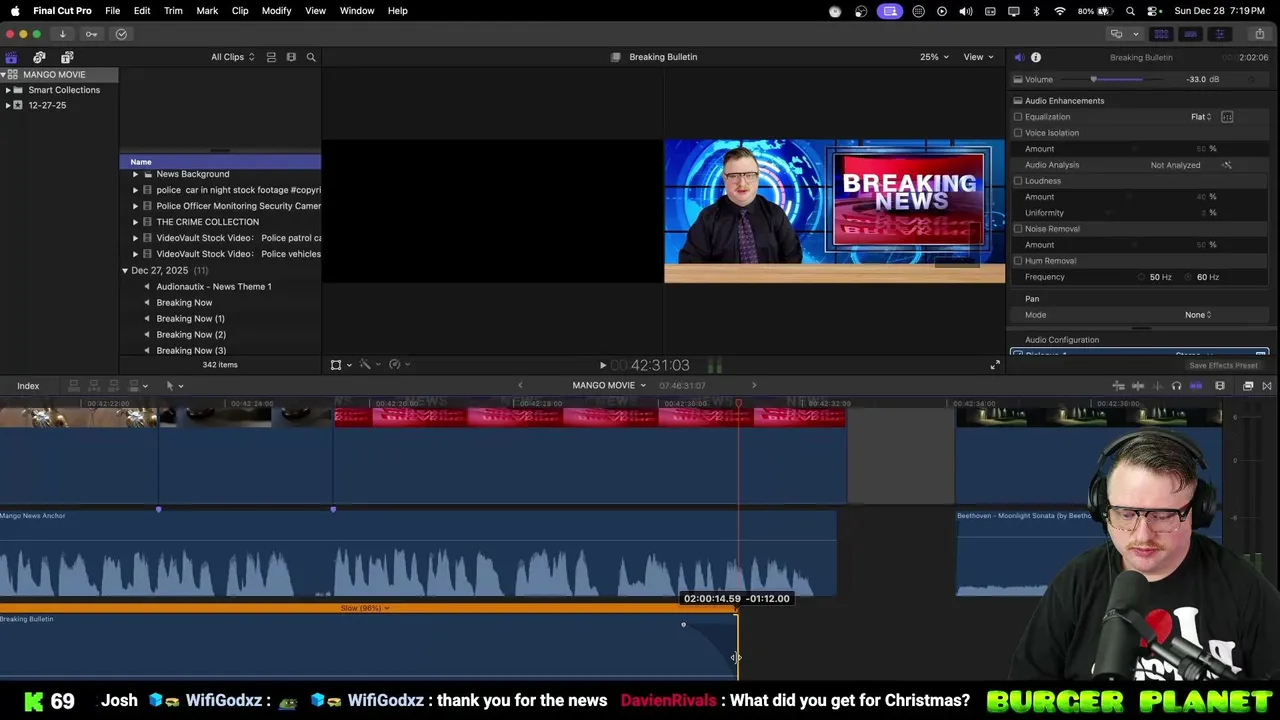This screenshot has width=1280, height=720.
Task: Open the Slow (96%) retime label
Action: (365, 608)
